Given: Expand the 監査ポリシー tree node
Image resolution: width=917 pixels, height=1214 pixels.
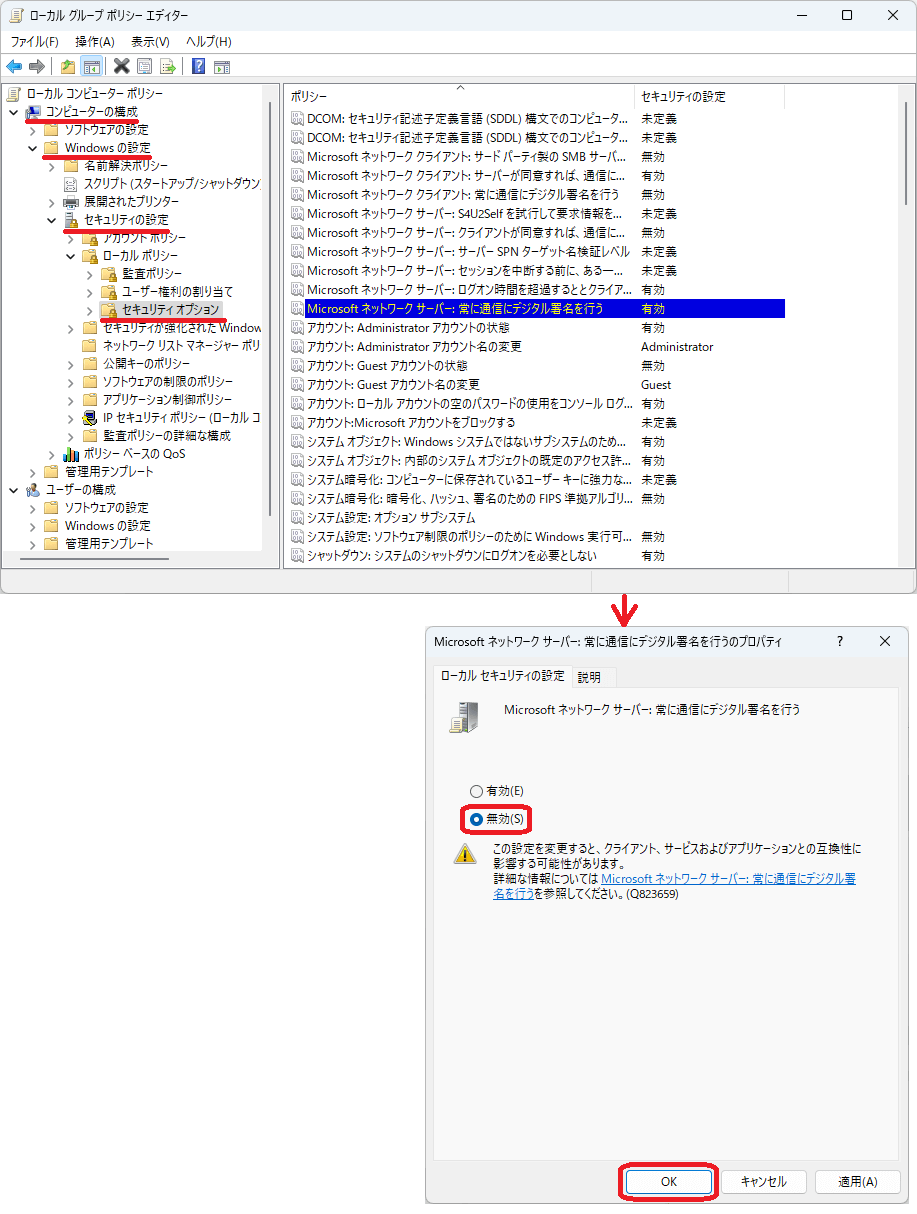Looking at the screenshot, I should pyautogui.click(x=90, y=274).
